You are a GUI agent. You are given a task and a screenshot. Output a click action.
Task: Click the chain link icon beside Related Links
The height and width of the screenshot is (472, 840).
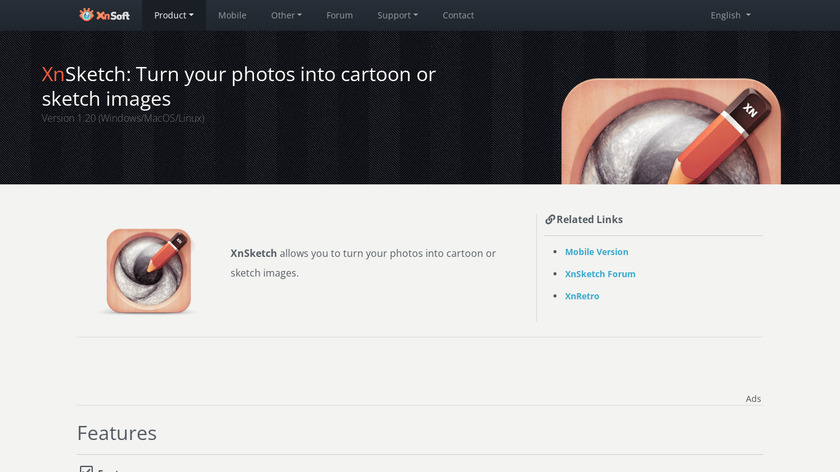[x=549, y=220]
